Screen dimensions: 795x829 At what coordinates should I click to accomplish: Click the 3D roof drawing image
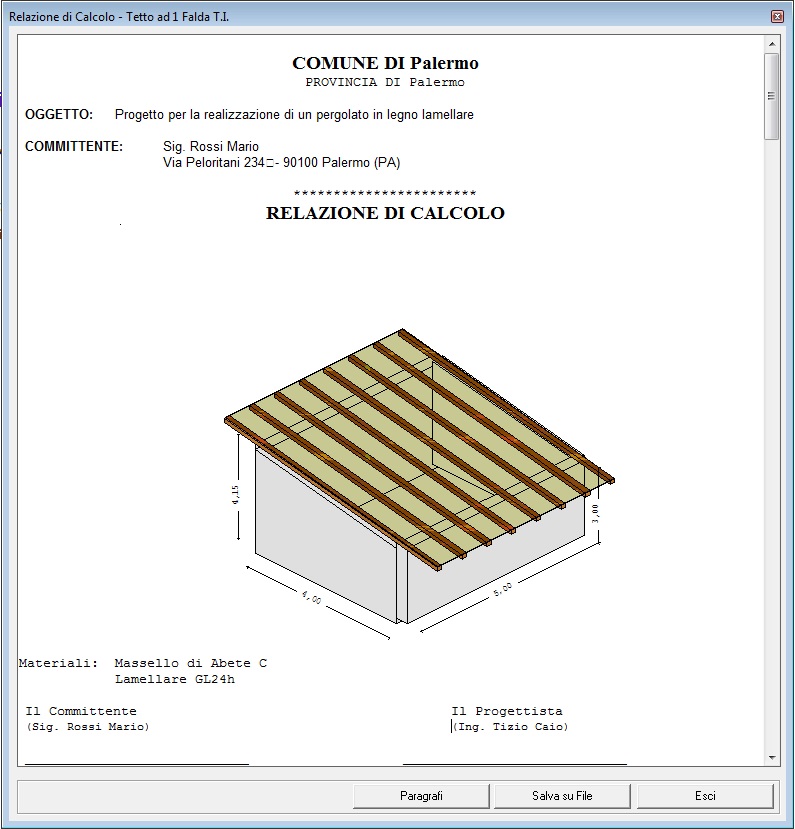point(419,484)
